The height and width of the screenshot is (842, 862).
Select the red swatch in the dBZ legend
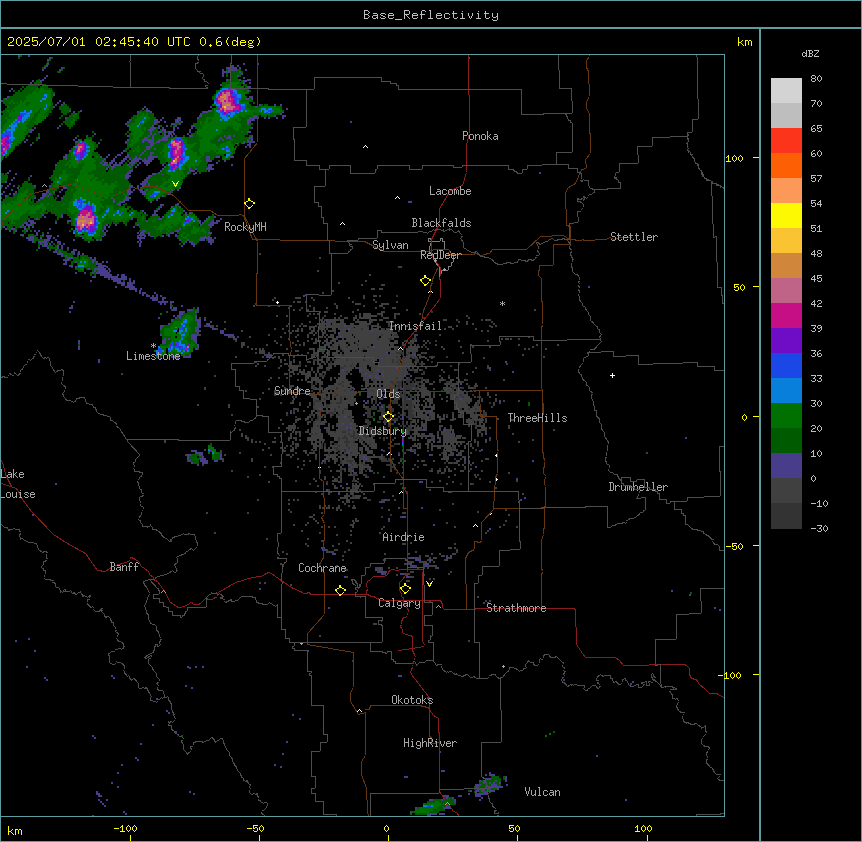[x=786, y=141]
